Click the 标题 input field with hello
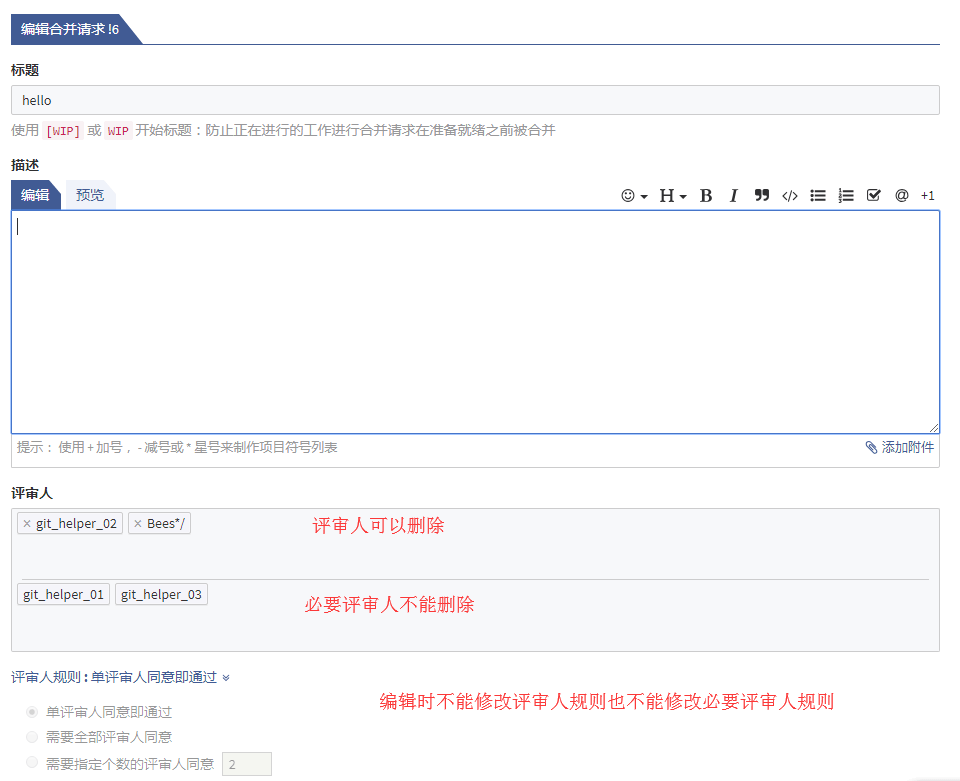 click(x=475, y=100)
